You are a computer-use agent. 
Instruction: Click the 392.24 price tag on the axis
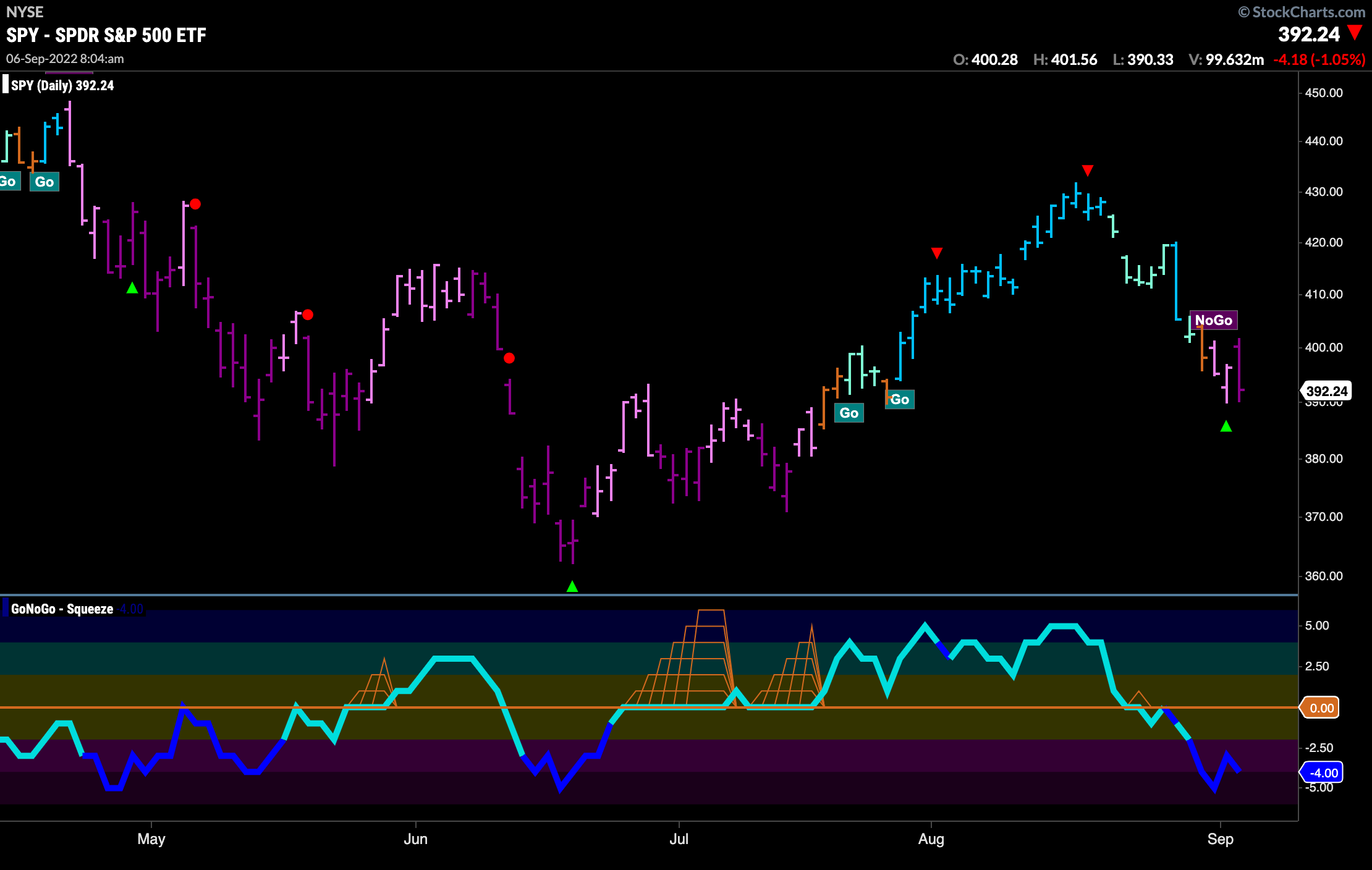tap(1326, 391)
